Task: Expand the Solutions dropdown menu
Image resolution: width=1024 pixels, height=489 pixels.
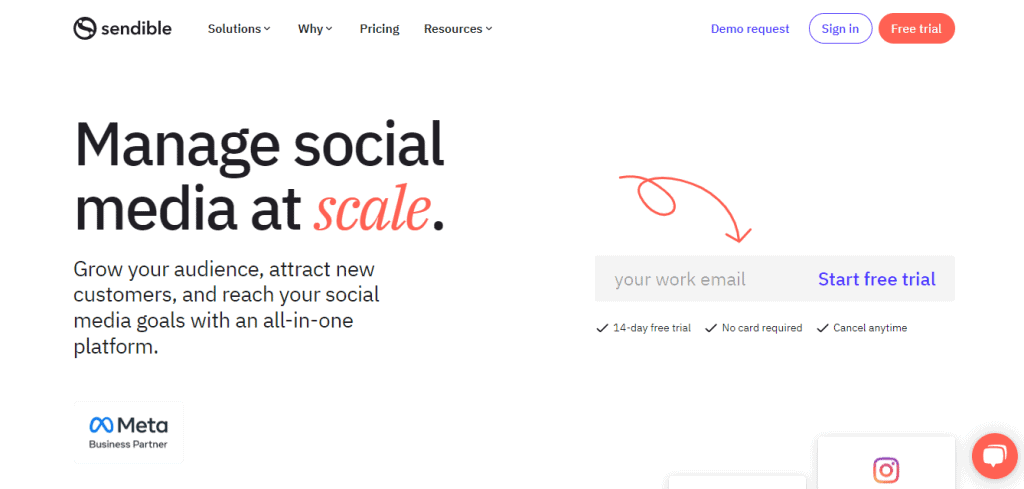Action: pos(239,29)
